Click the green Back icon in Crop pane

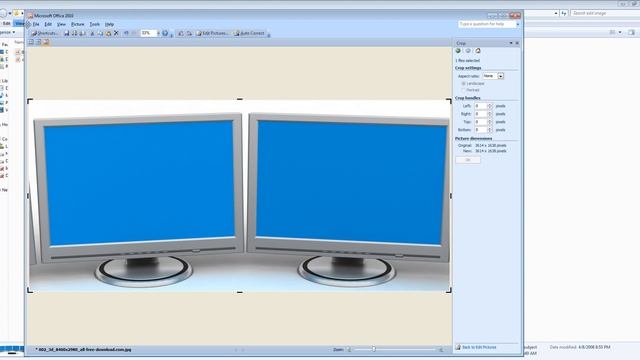pyautogui.click(x=458, y=51)
